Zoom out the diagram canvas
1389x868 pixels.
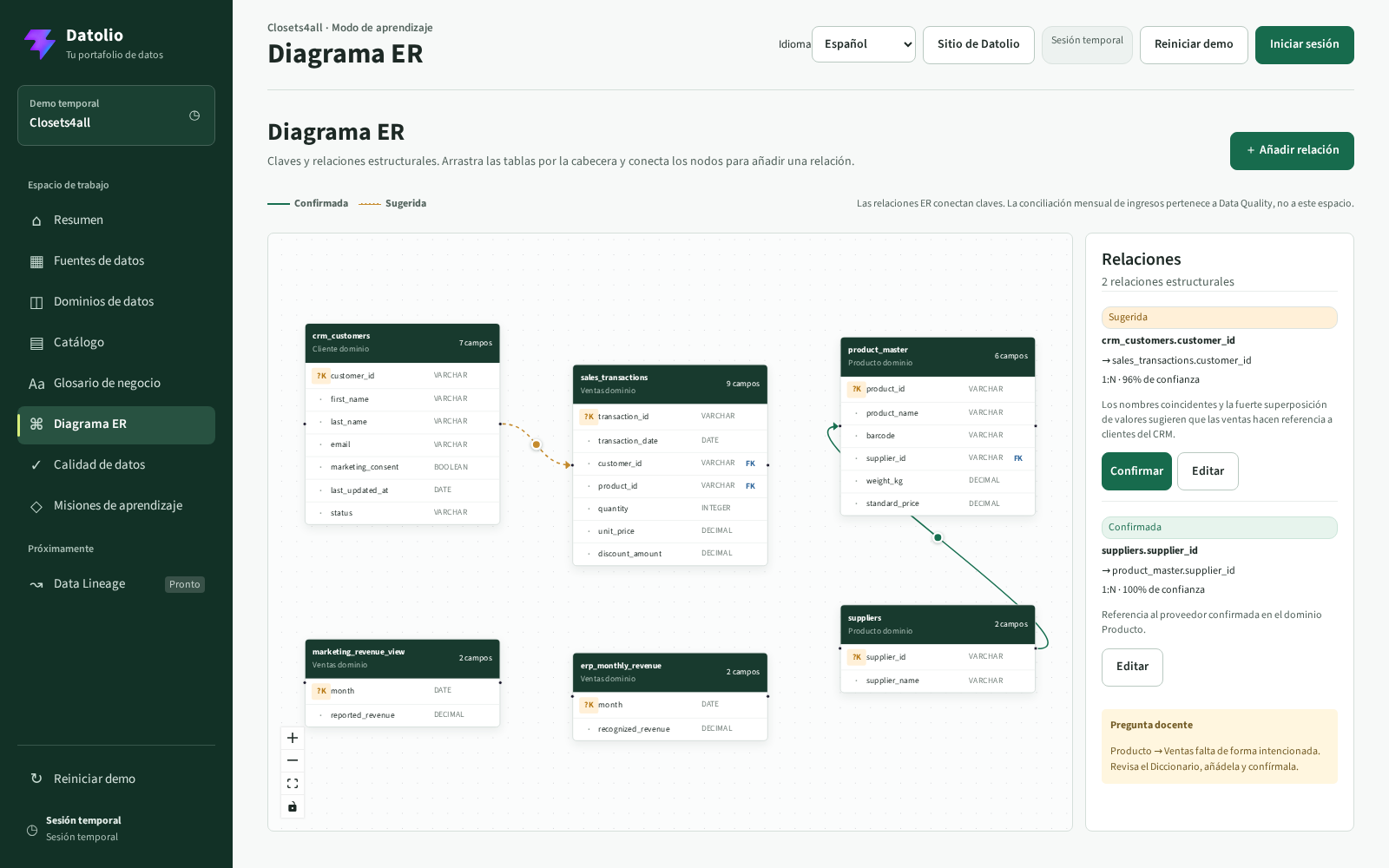293,760
